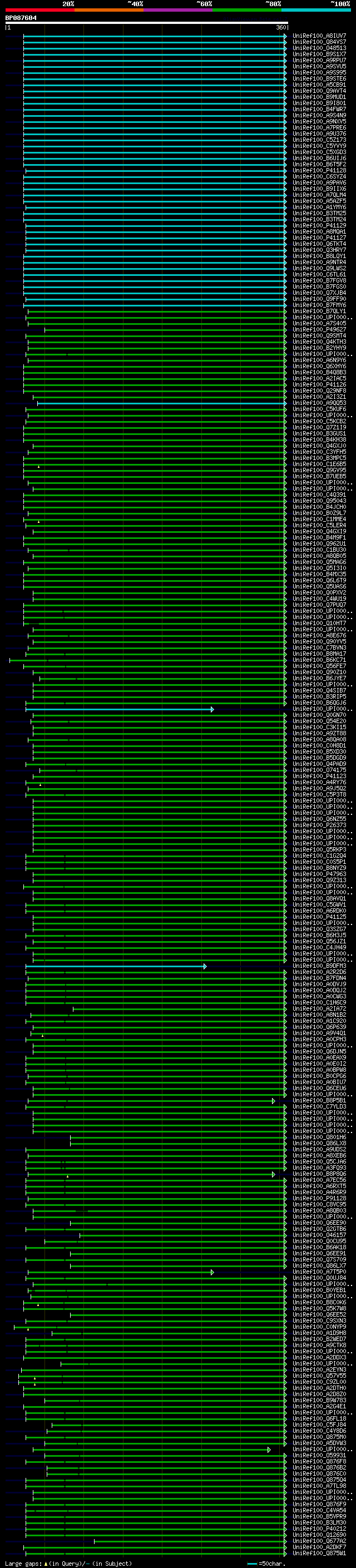Select hit label UniRef100_A2IA72
Image resolution: width=356 pixels, height=1568 pixels.
[x=319, y=1008]
